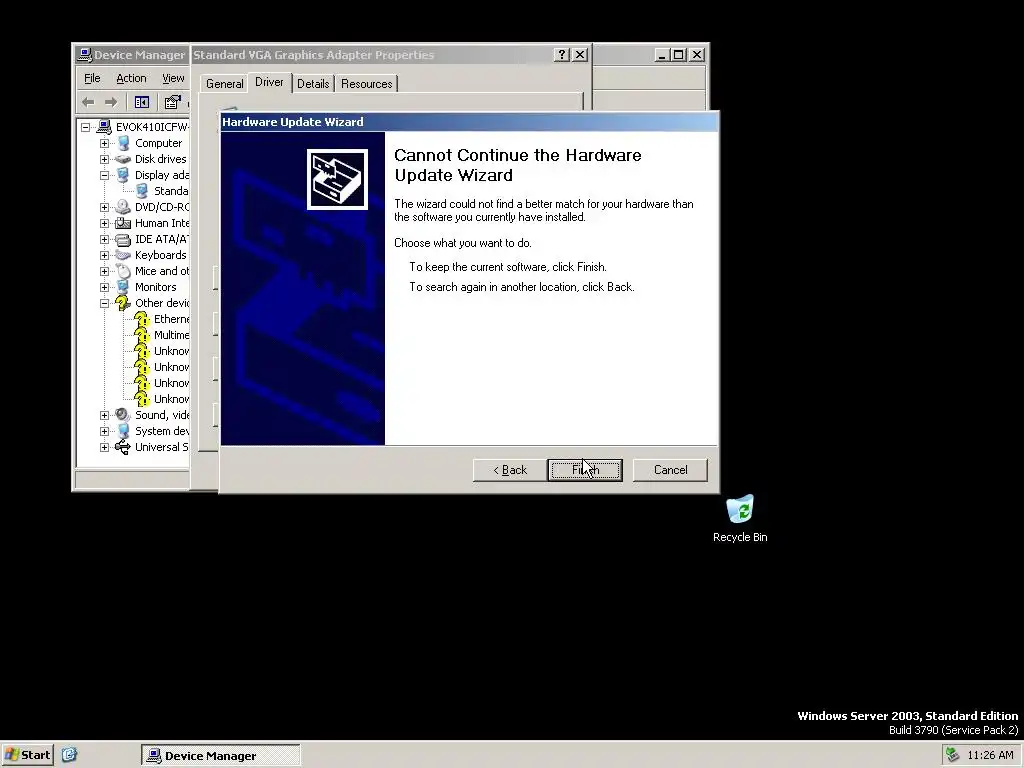Collapse the Other devices node
This screenshot has width=1024, height=768.
pos(104,303)
